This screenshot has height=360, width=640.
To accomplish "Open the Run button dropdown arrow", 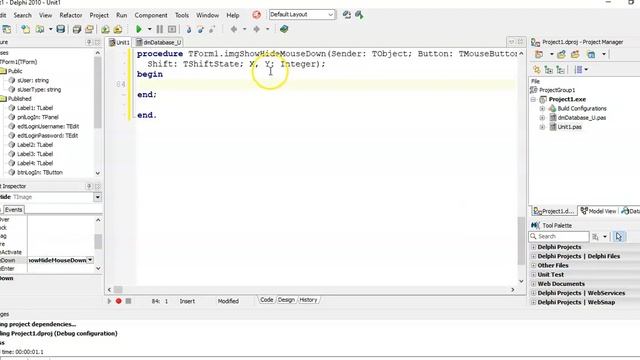I will [x=149, y=29].
